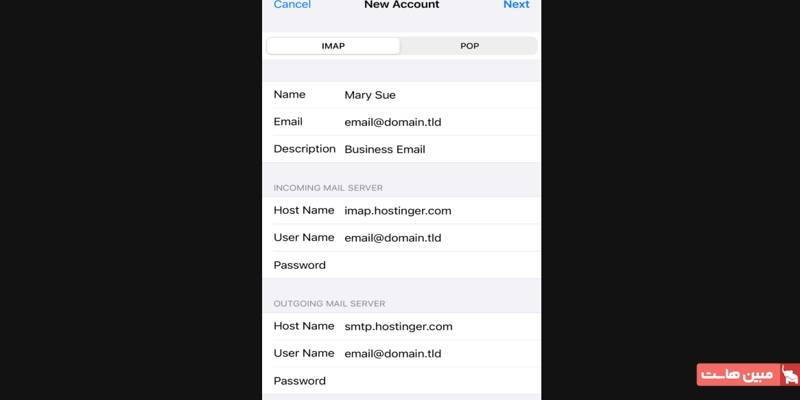The height and width of the screenshot is (400, 800).
Task: Edit the Description field Business Email
Action: click(402, 149)
